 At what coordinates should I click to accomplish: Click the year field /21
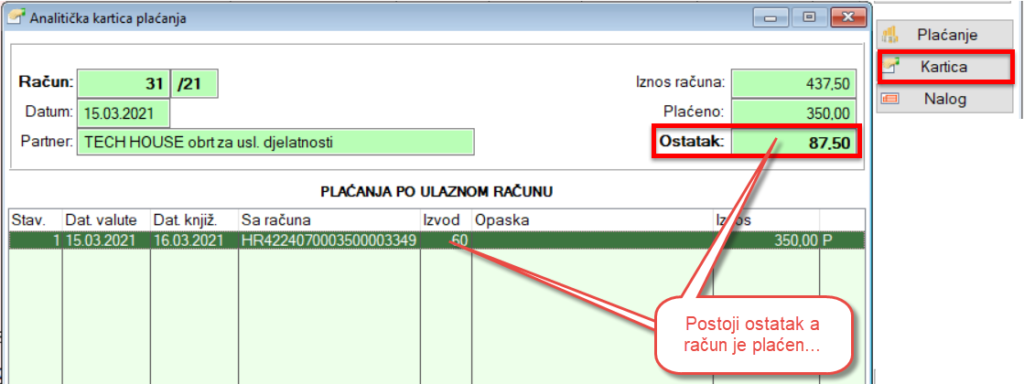(195, 83)
